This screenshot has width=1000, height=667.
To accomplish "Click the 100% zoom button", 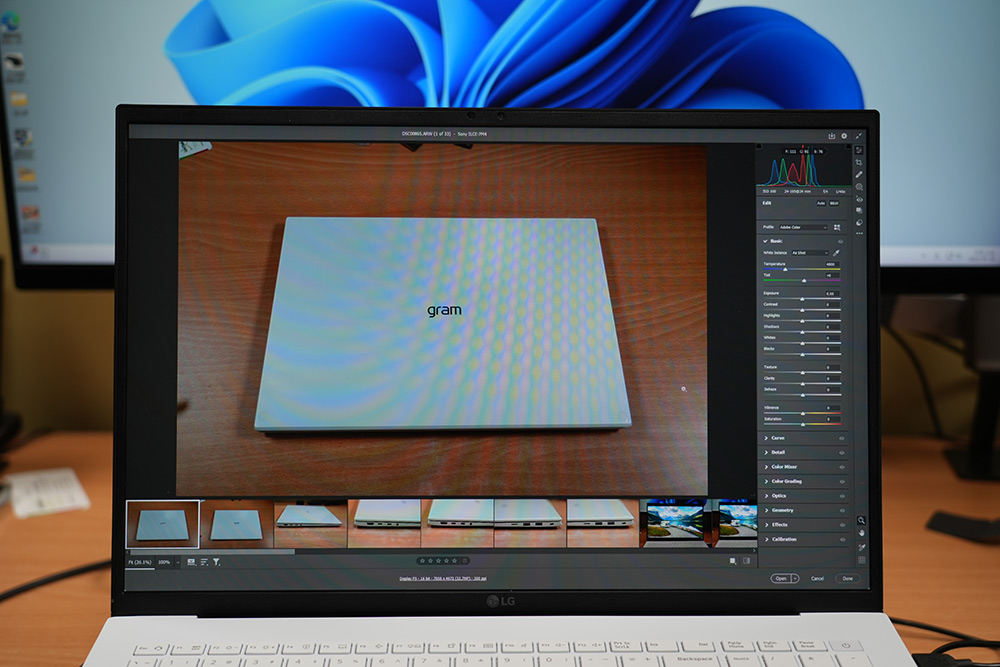I will [x=165, y=562].
